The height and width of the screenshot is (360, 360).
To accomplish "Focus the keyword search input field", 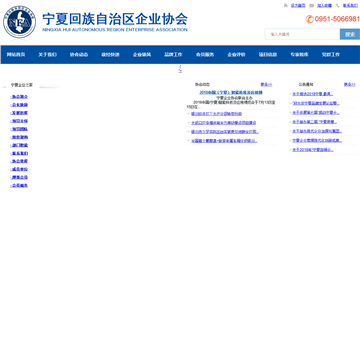I will (x=302, y=34).
